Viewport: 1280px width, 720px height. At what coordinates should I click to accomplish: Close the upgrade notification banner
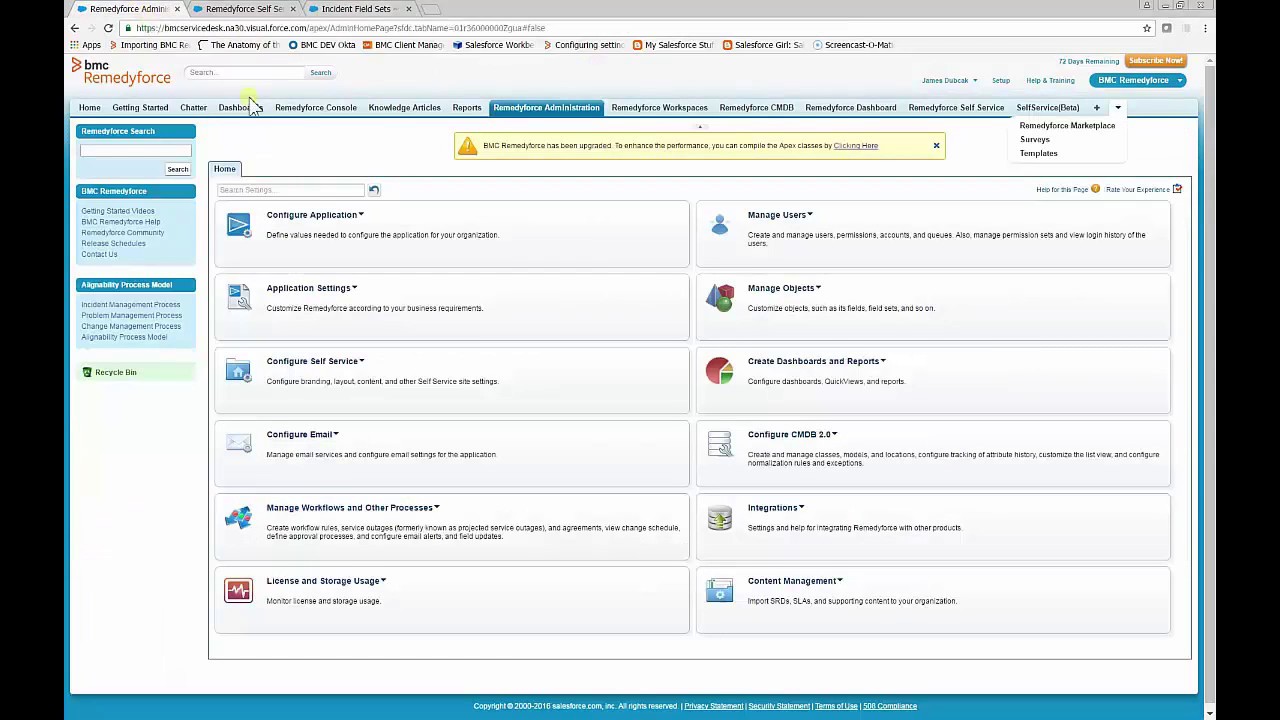coord(936,146)
